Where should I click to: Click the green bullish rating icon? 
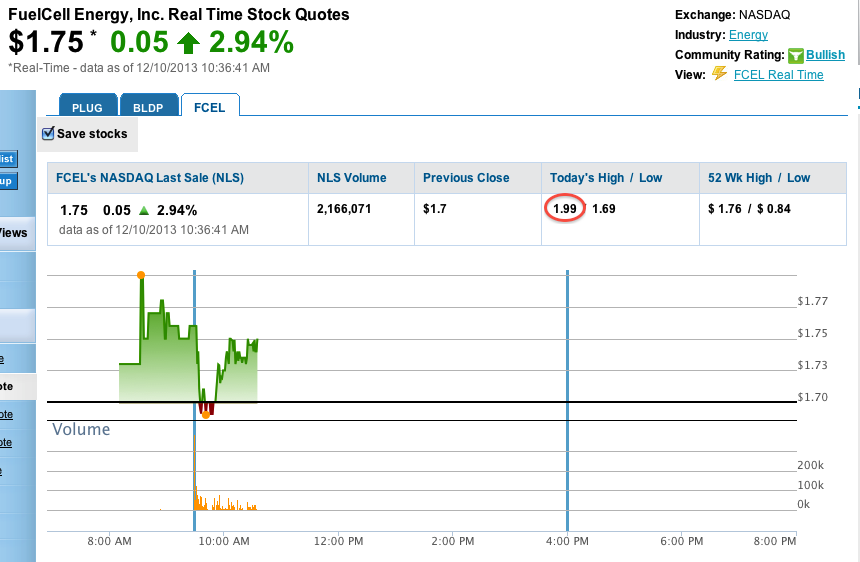coord(796,55)
